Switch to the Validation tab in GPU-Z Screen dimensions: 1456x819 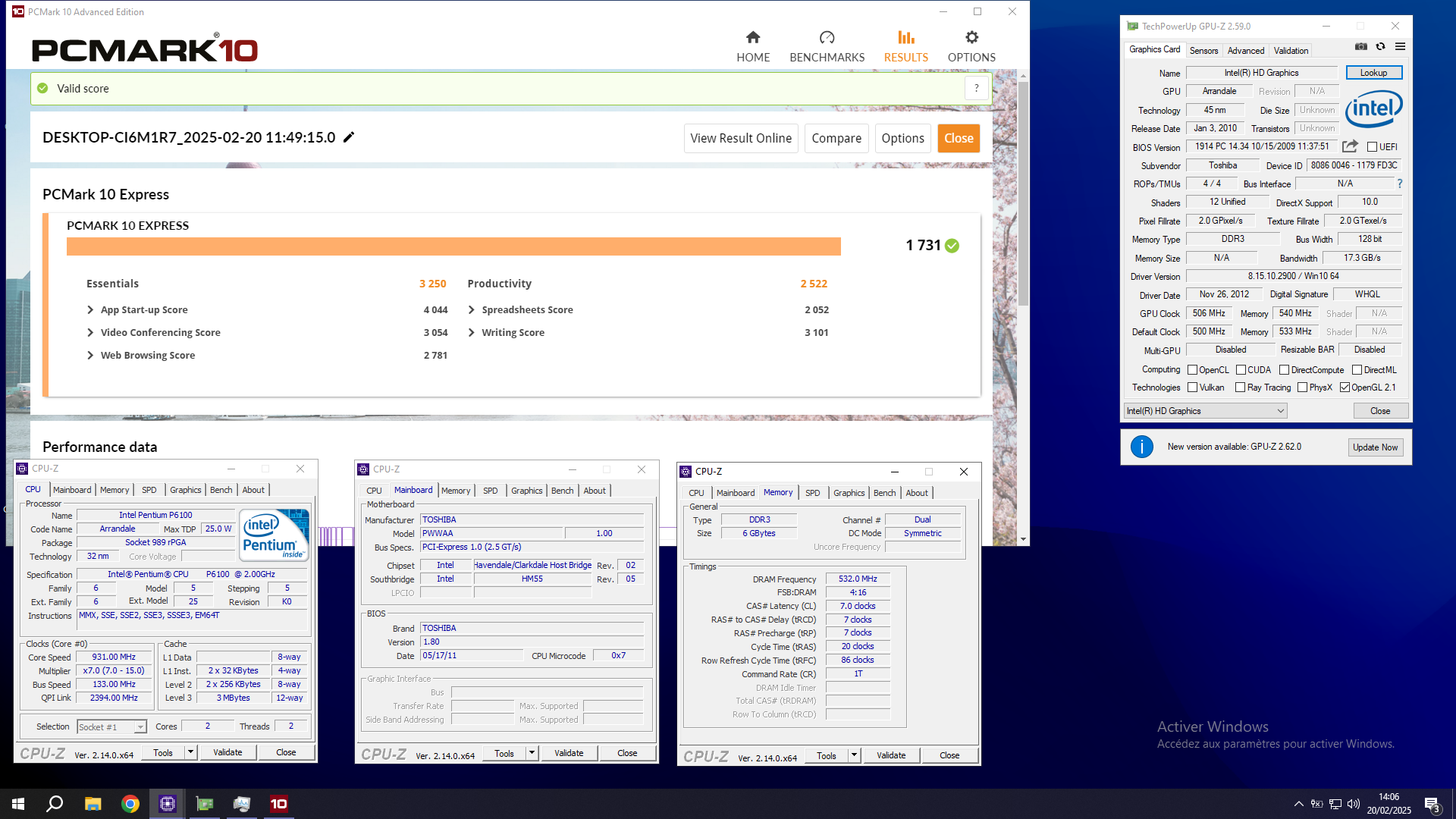pos(1291,51)
